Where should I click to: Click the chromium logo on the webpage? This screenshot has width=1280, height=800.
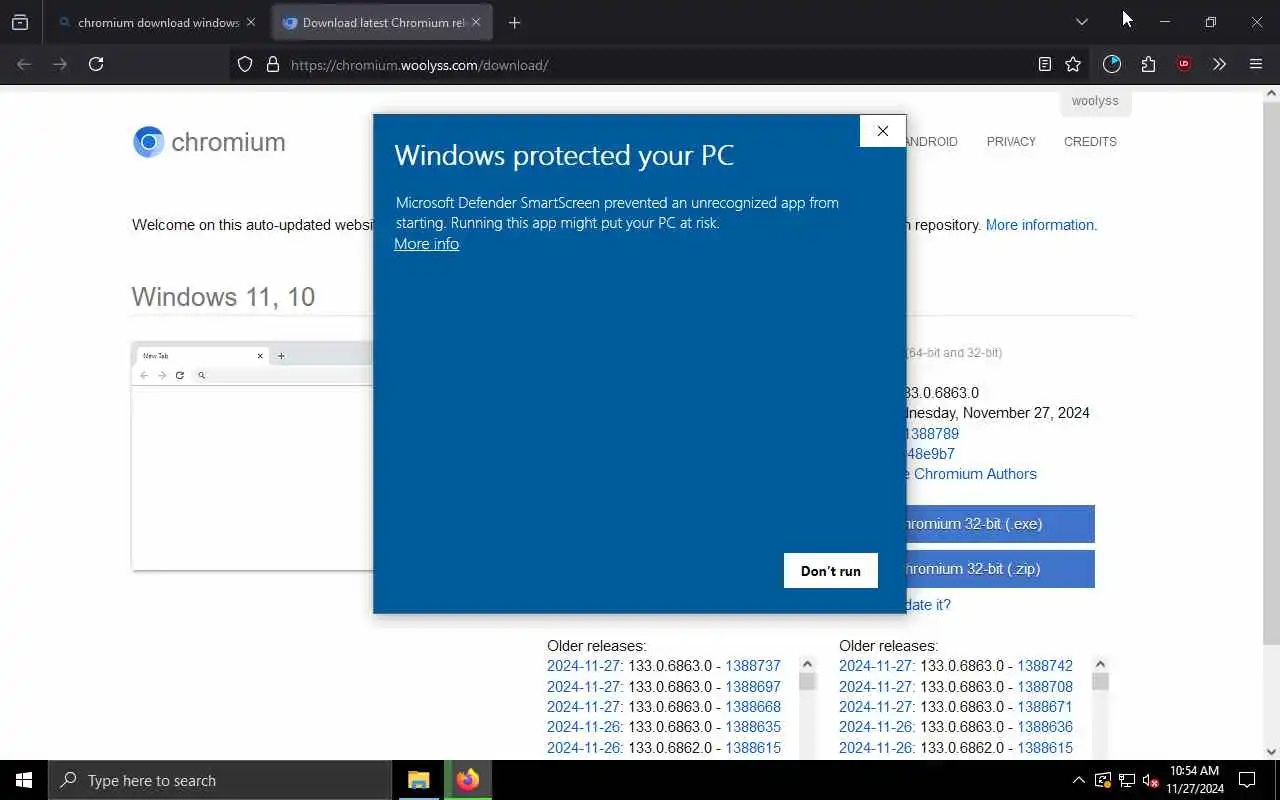[x=209, y=142]
